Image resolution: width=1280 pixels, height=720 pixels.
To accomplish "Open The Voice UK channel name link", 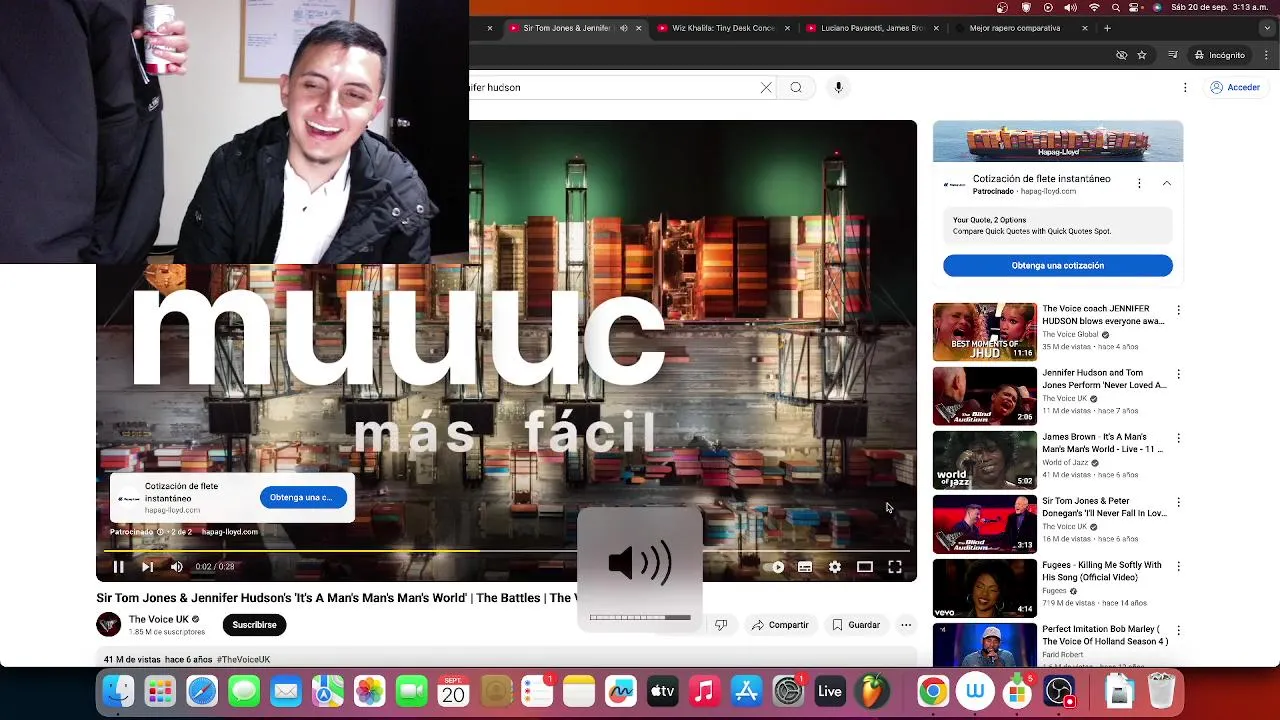I will point(158,619).
